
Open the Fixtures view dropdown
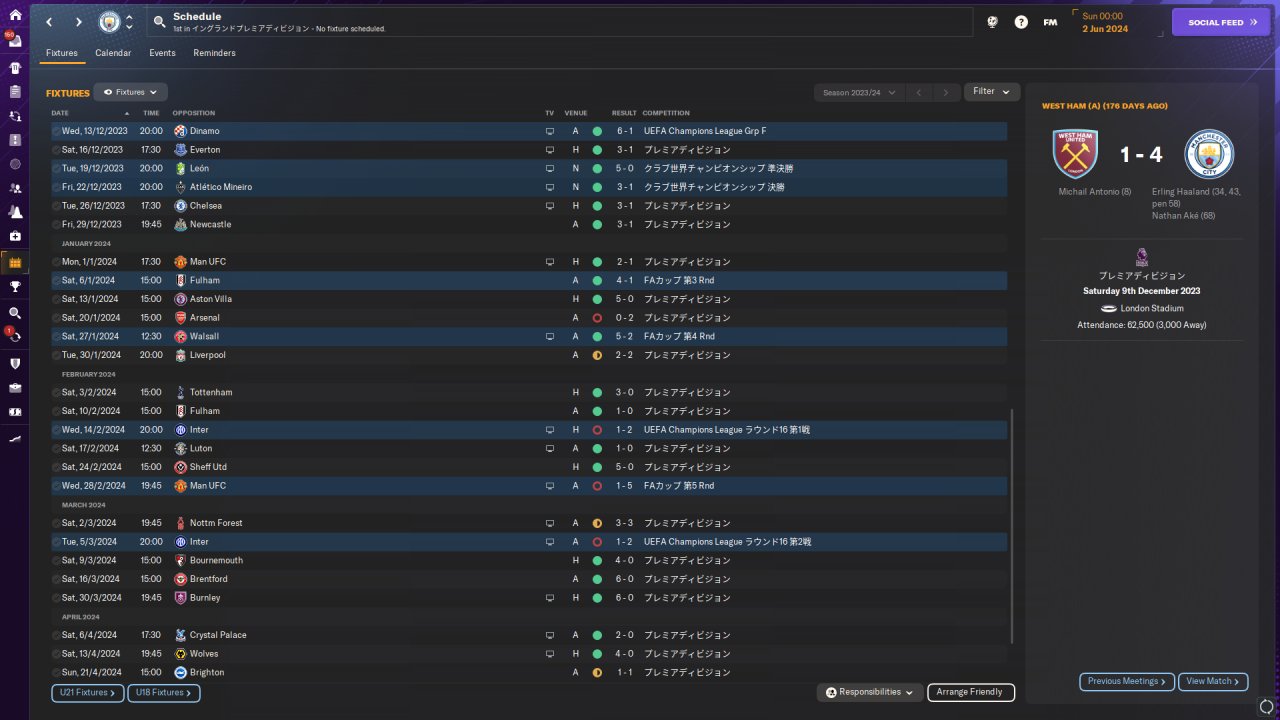pyautogui.click(x=130, y=92)
